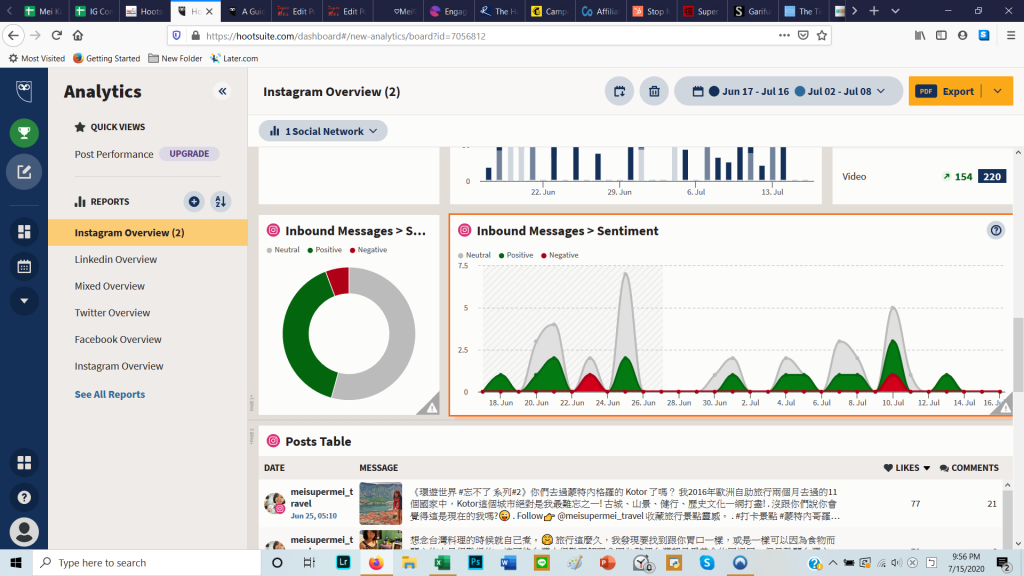Click the Export PDF button

(x=947, y=91)
